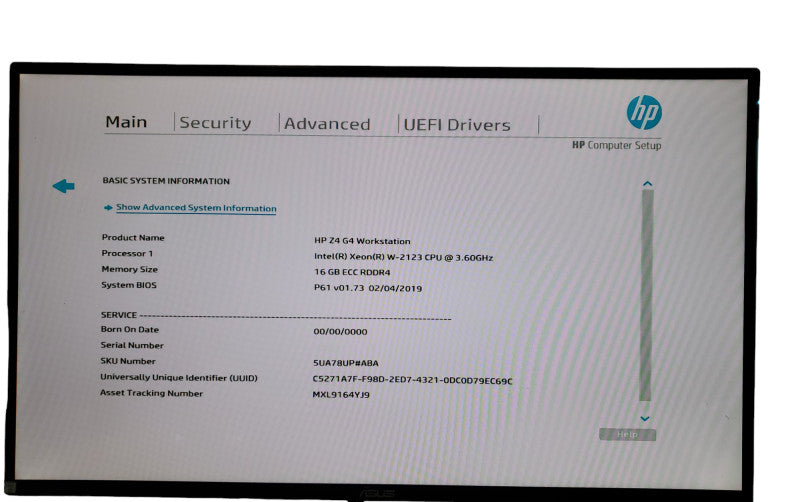Open the Main tab
800x502 pixels.
(126, 122)
